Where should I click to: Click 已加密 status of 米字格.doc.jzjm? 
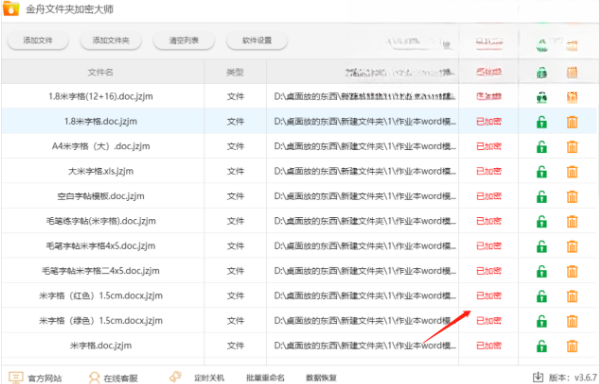[x=489, y=345]
